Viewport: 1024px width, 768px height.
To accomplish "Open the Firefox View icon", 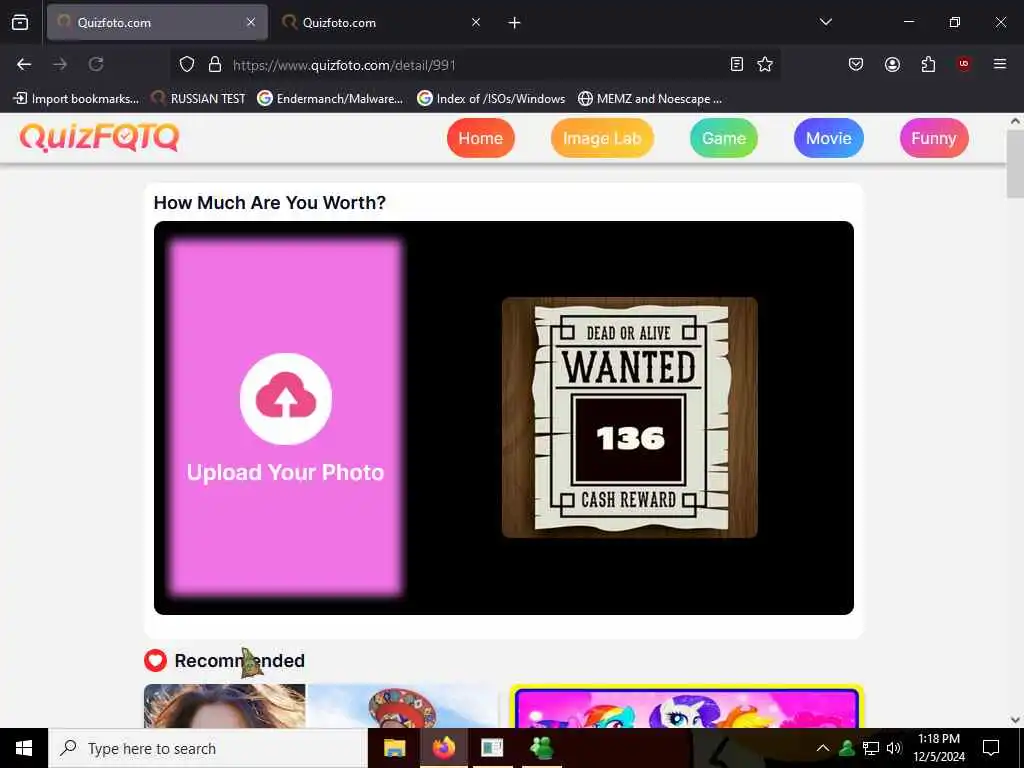I will [20, 22].
